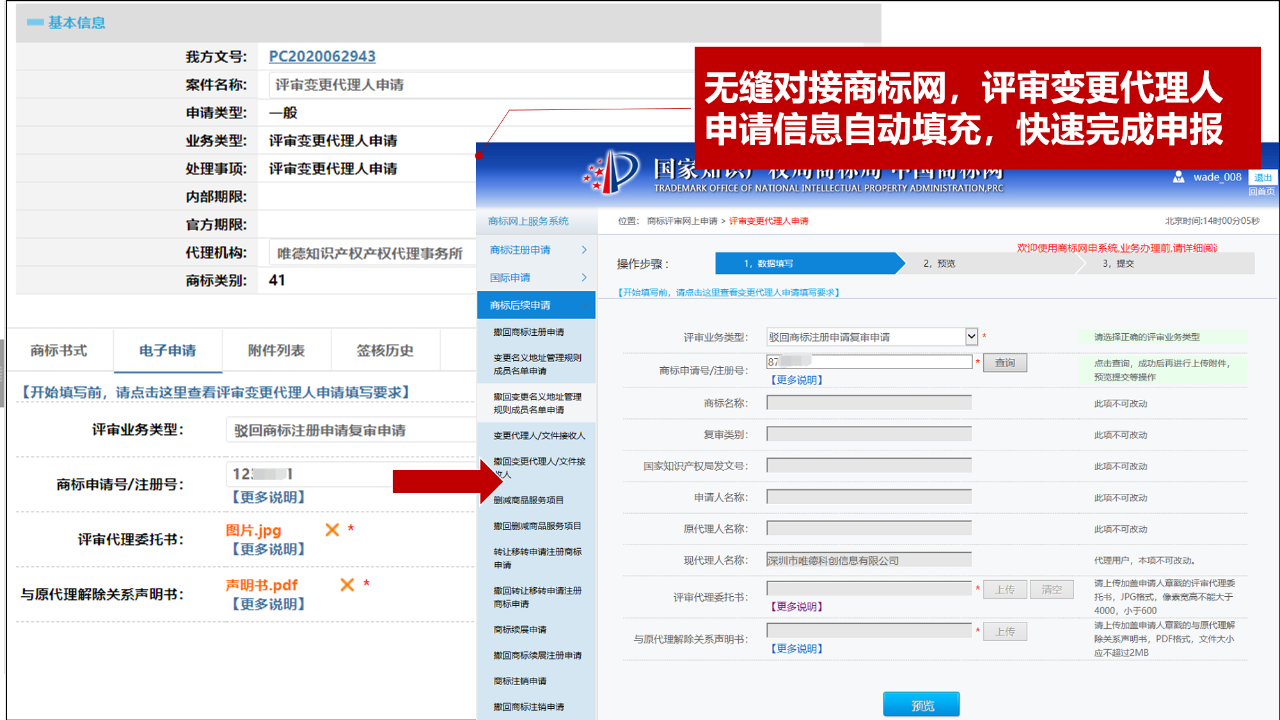The width and height of the screenshot is (1280, 720).
Task: Open 撤回转让移转申请注册商标申请 in the sidebar
Action: (x=536, y=597)
